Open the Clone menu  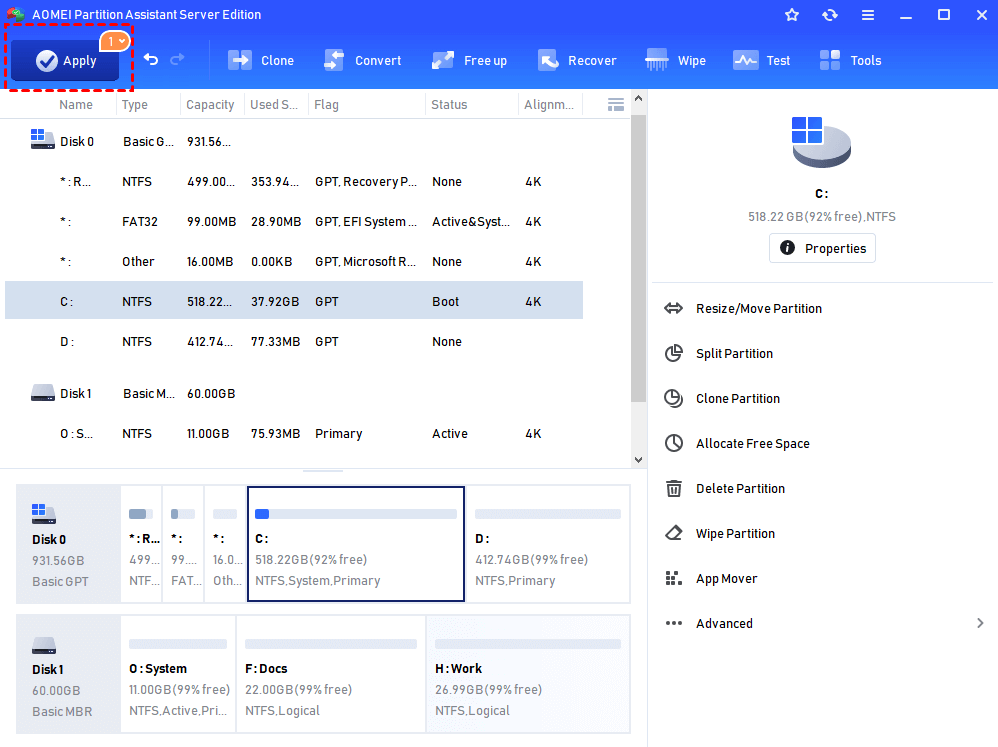tap(261, 60)
